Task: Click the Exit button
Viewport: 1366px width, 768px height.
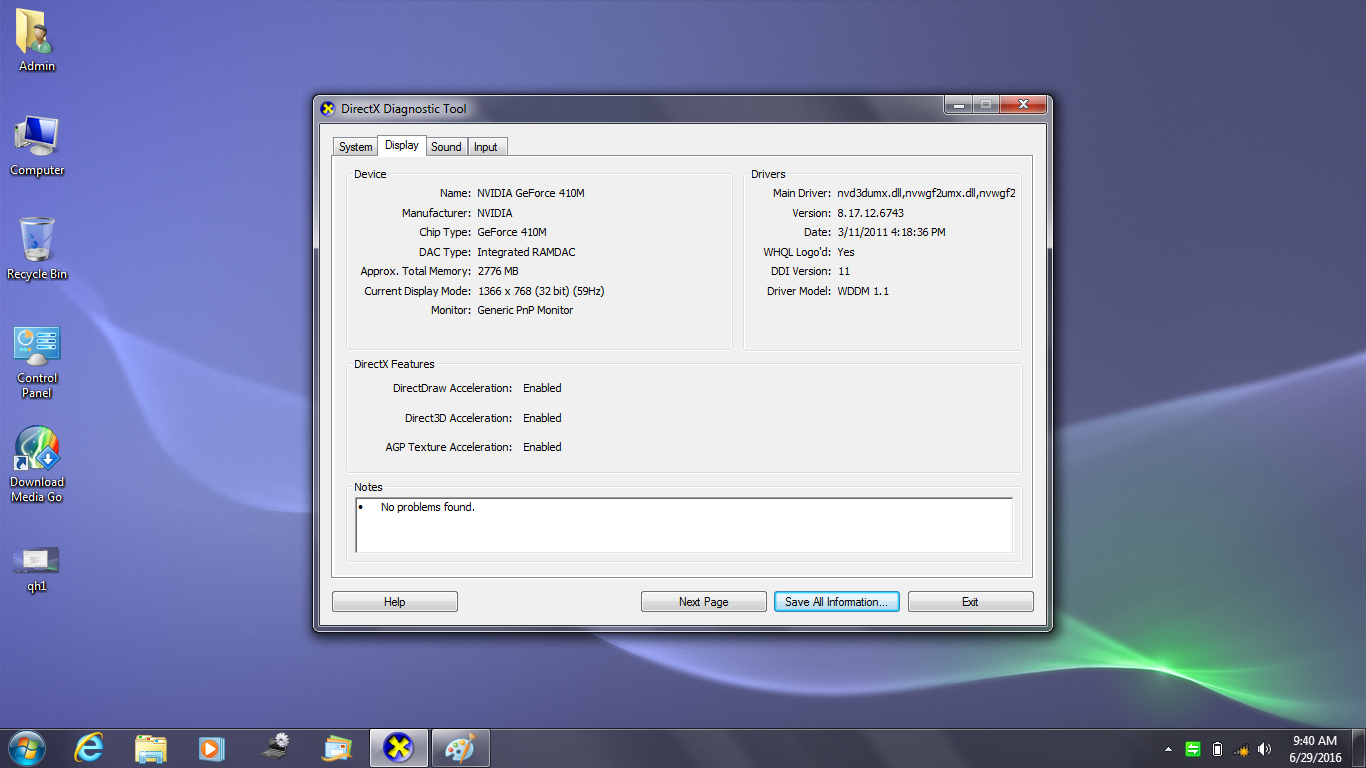Action: click(x=970, y=601)
